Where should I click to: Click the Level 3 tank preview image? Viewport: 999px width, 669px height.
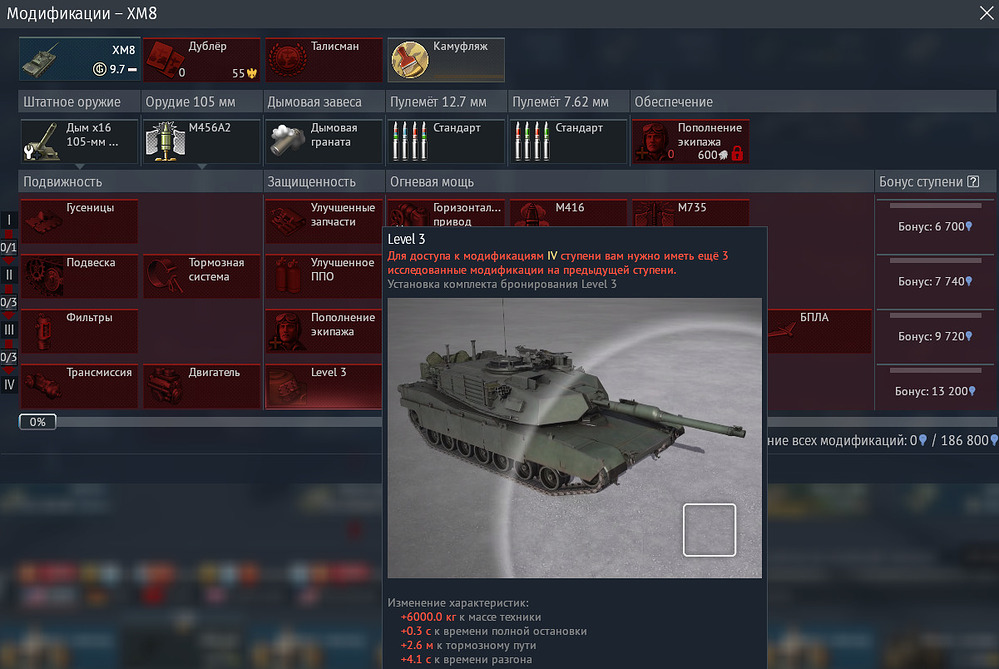click(575, 438)
